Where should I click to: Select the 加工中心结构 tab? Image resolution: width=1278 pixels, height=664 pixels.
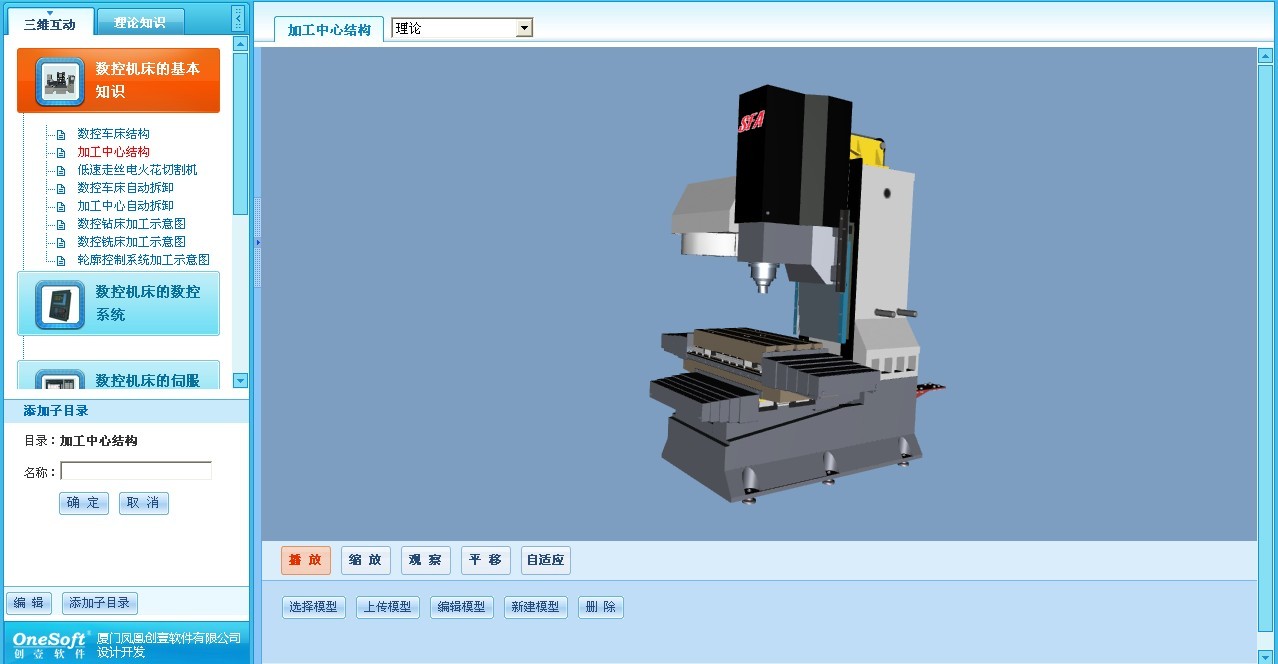[x=329, y=30]
